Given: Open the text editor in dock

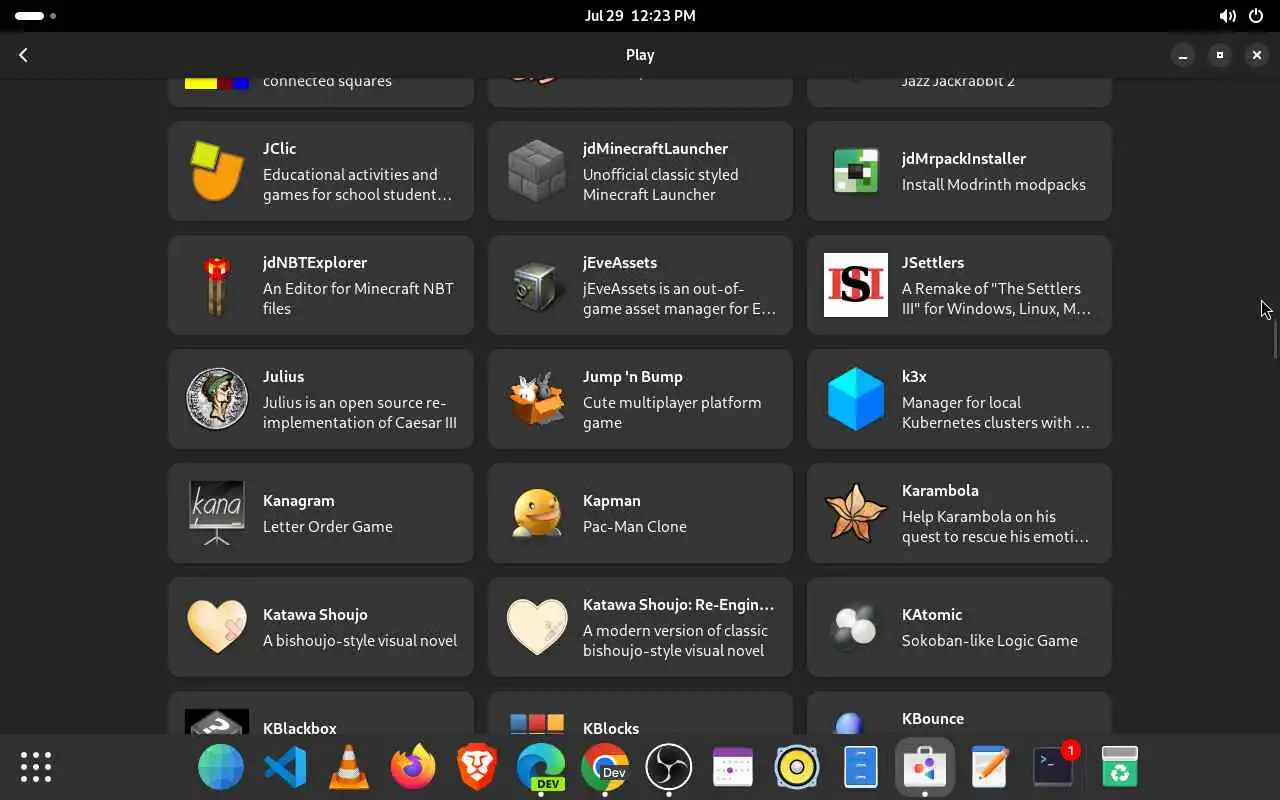Looking at the screenshot, I should pyautogui.click(x=989, y=767).
